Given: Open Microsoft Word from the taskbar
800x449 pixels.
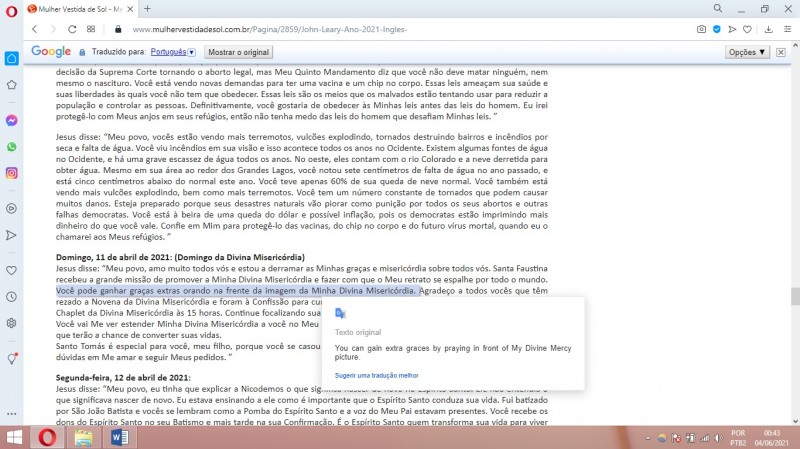Looking at the screenshot, I should (120, 437).
